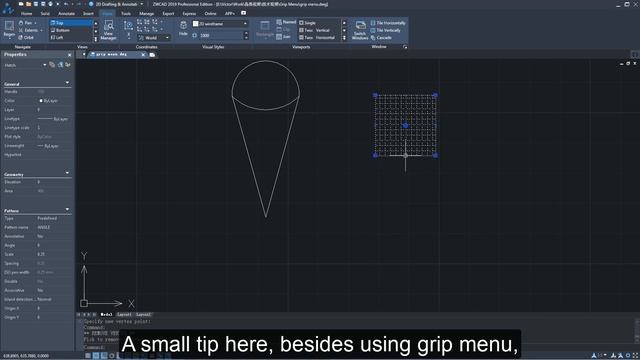Screen dimensions: 640x360
Task: Click the new drawing tab icon
Action: pos(152,55)
